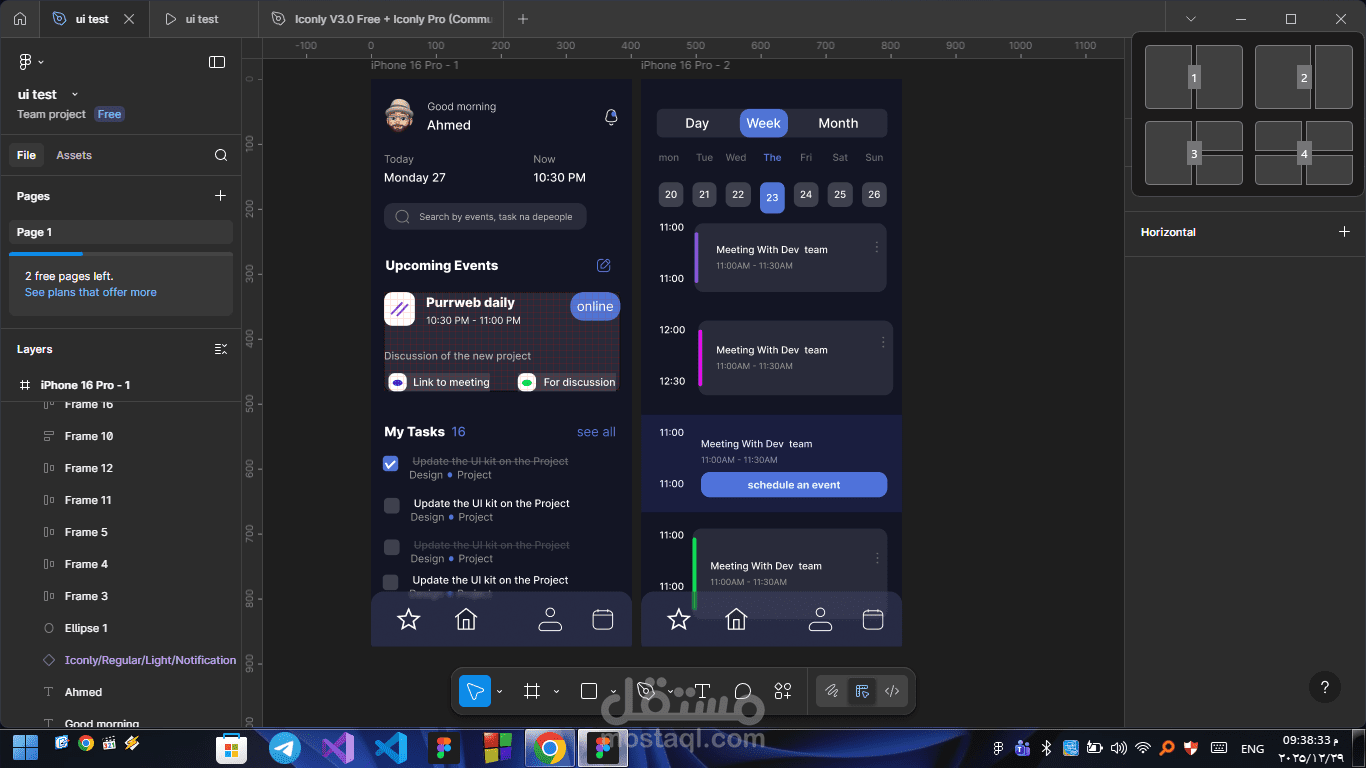Open Frame tool options dropdown arrow
The image size is (1366, 768).
click(556, 691)
